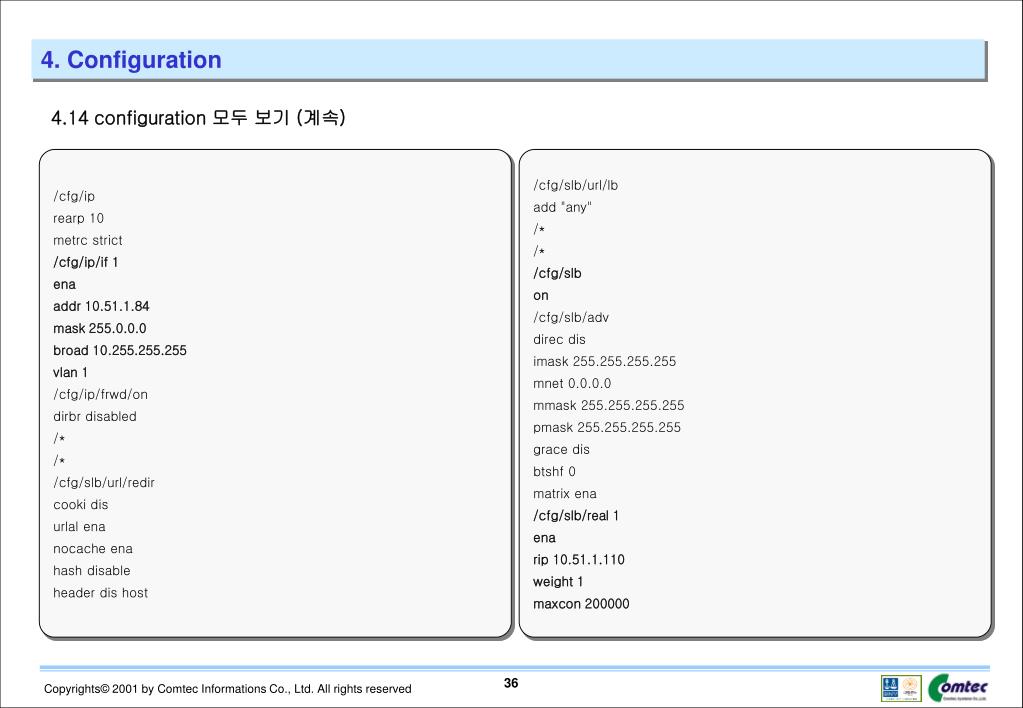The height and width of the screenshot is (708, 1023).
Task: Click the 'pmask 255.255.255.255' line
Action: click(607, 427)
